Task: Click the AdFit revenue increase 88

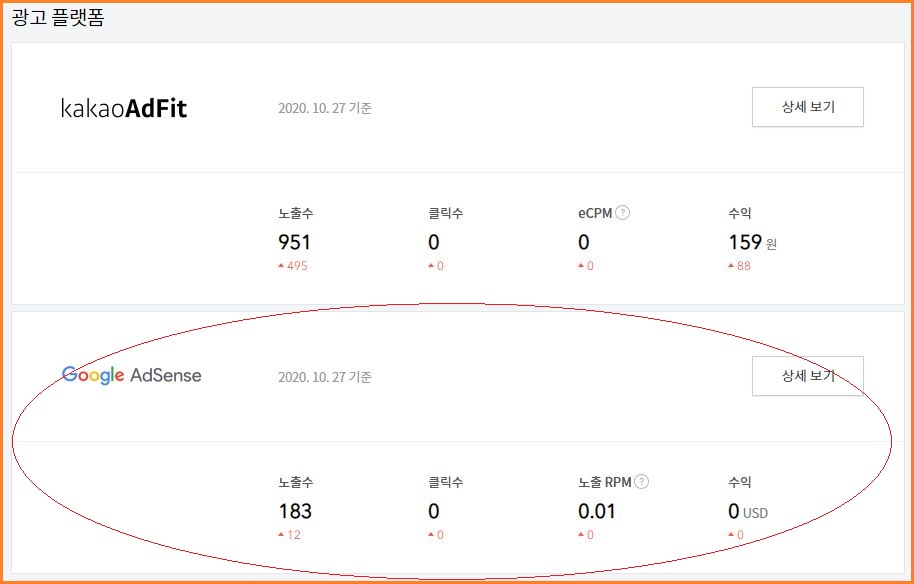Action: point(739,266)
